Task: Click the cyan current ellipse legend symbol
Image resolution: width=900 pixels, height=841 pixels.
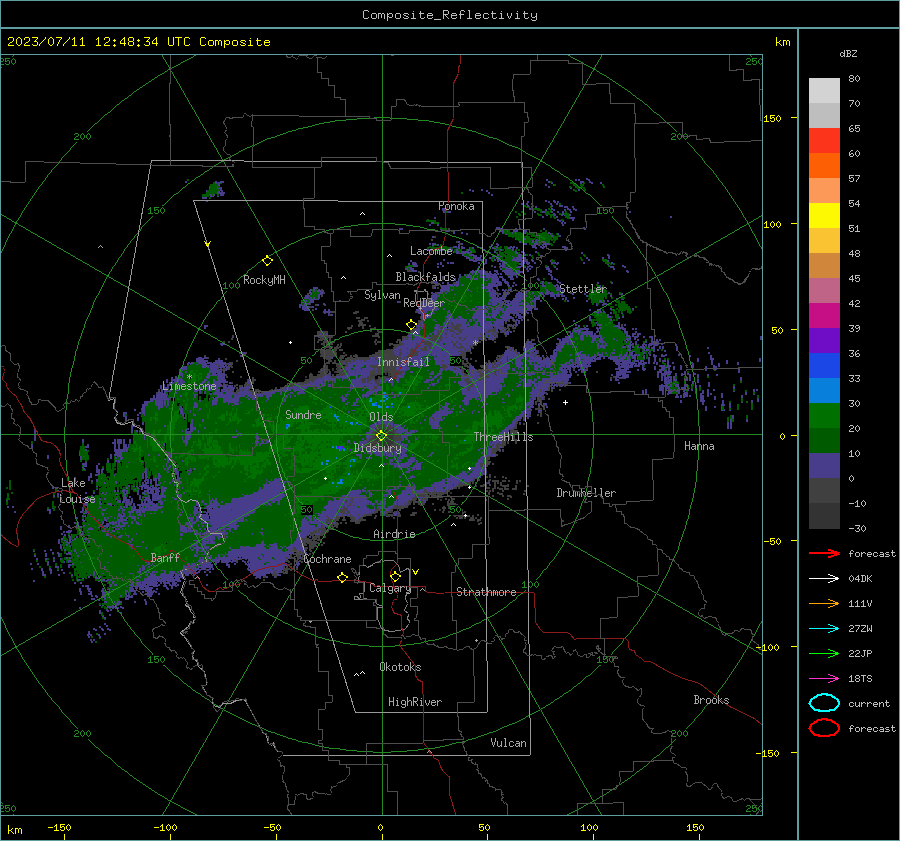Action: click(824, 703)
